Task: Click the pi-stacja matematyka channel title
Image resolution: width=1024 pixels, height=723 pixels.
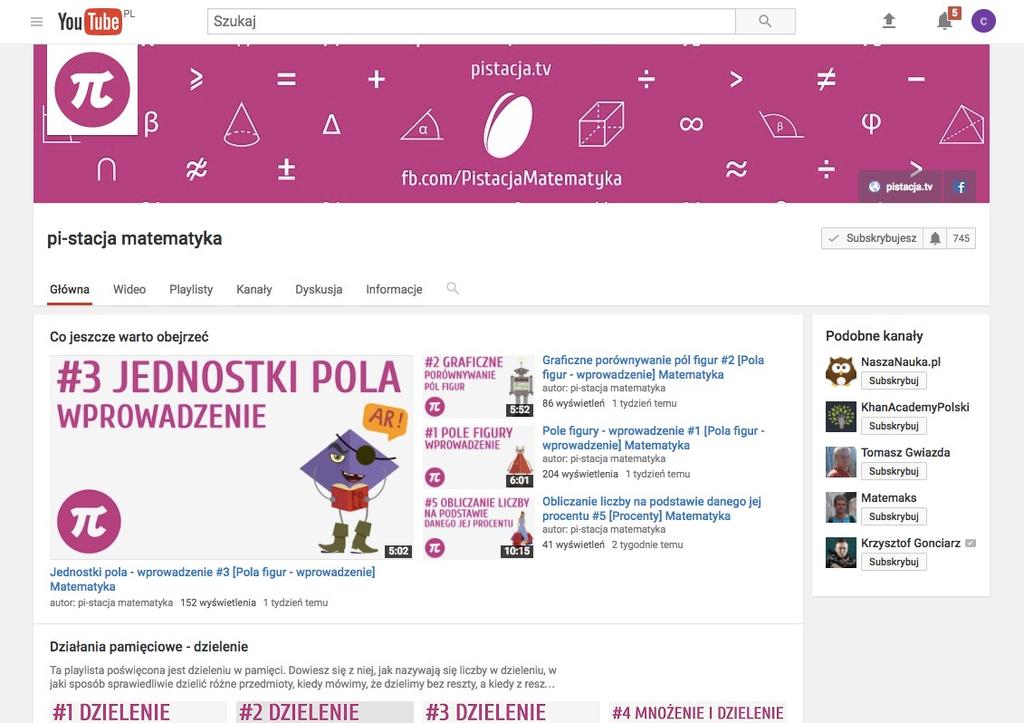Action: coord(135,238)
